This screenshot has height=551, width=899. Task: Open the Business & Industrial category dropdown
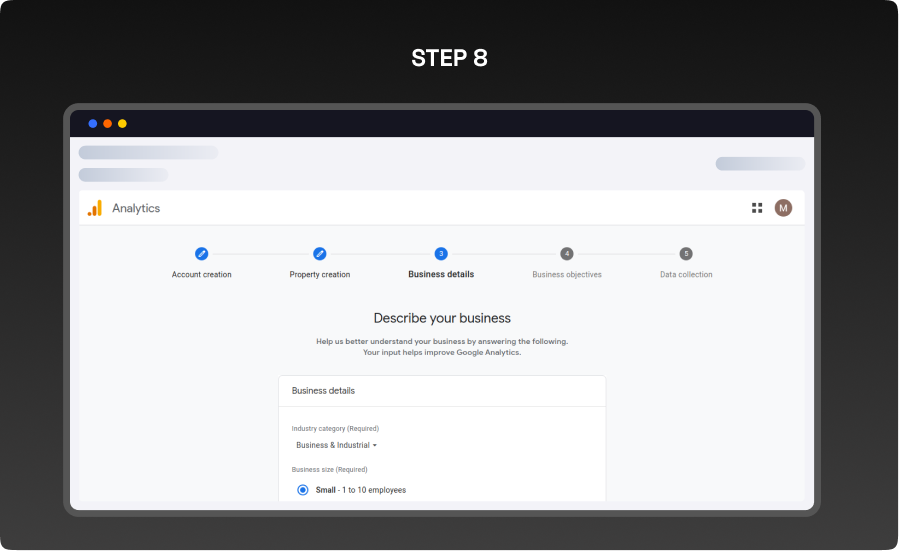point(333,445)
